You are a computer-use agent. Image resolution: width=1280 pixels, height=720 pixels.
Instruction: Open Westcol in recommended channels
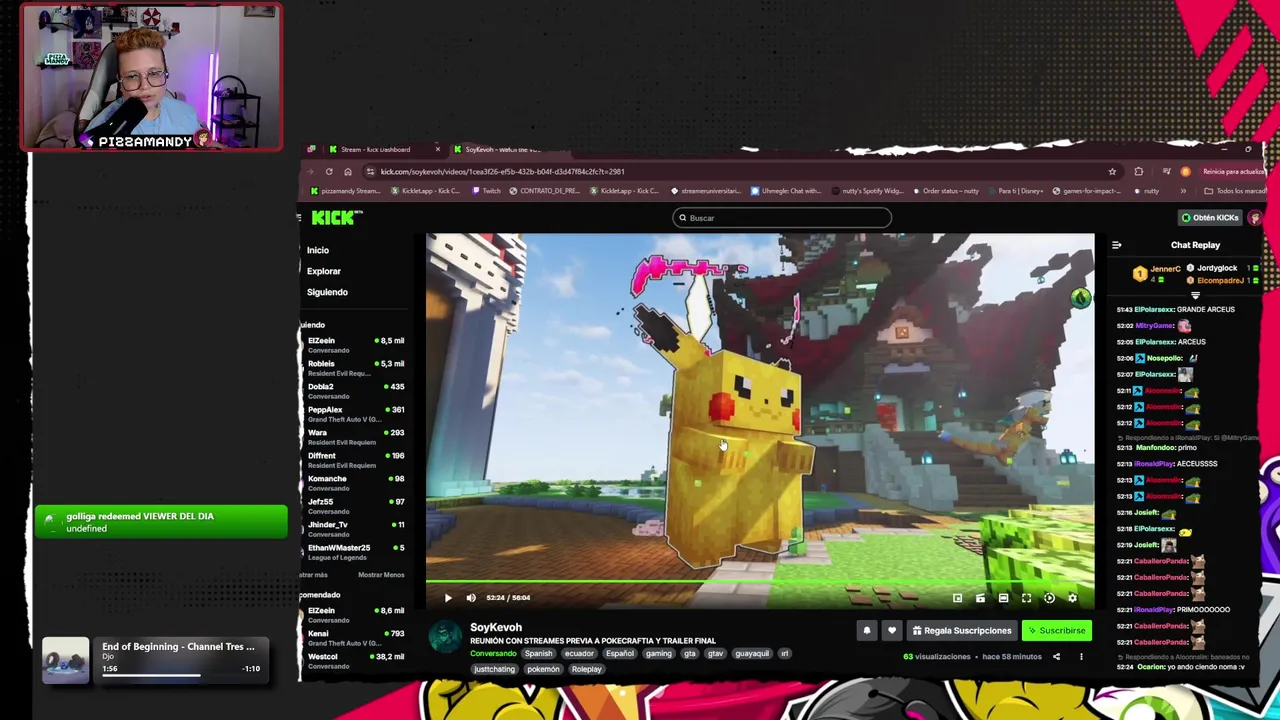(x=355, y=661)
